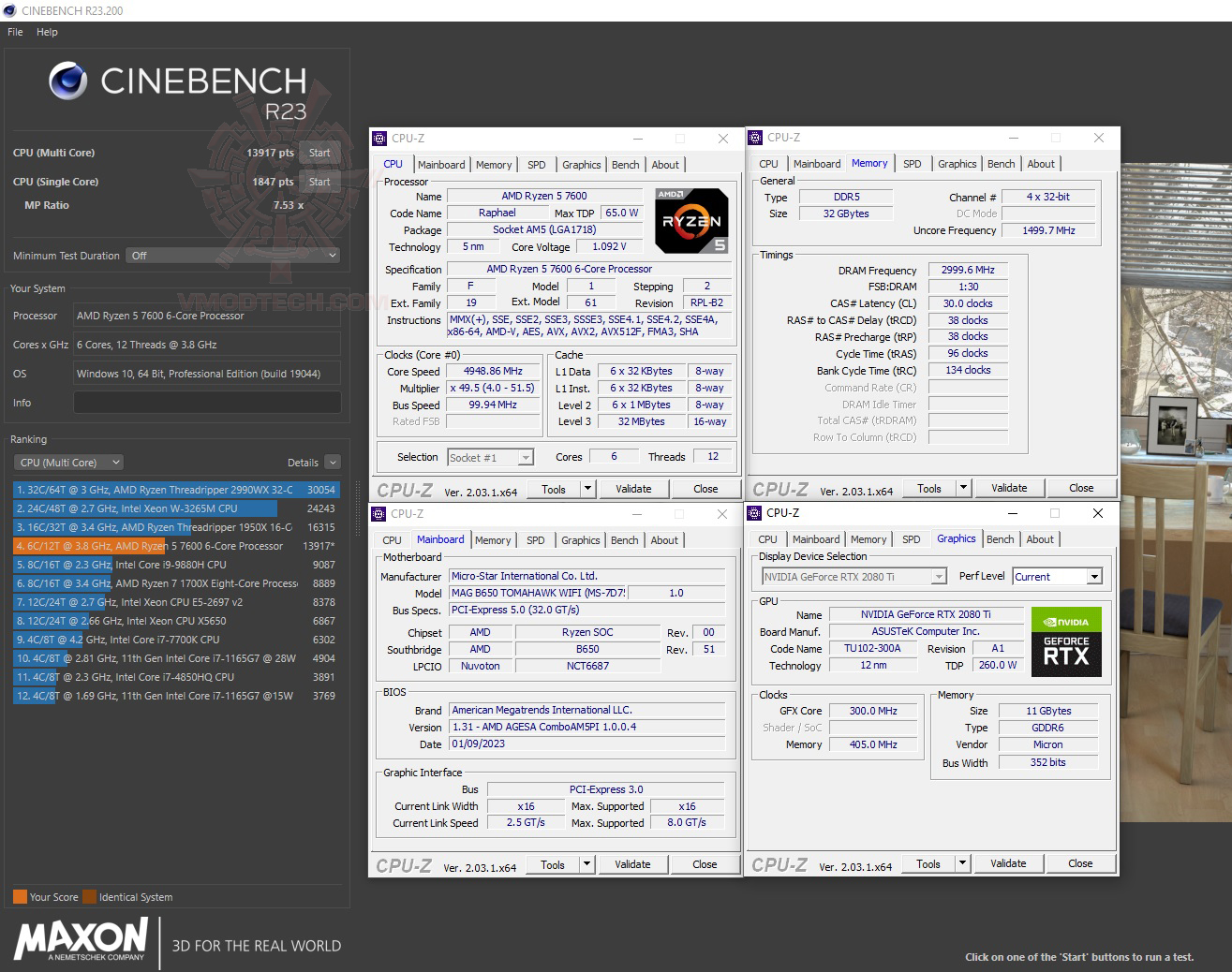Screen dimensions: 1232x972
Task: Switch to the Bench tab in the CPU window
Action: [x=625, y=165]
